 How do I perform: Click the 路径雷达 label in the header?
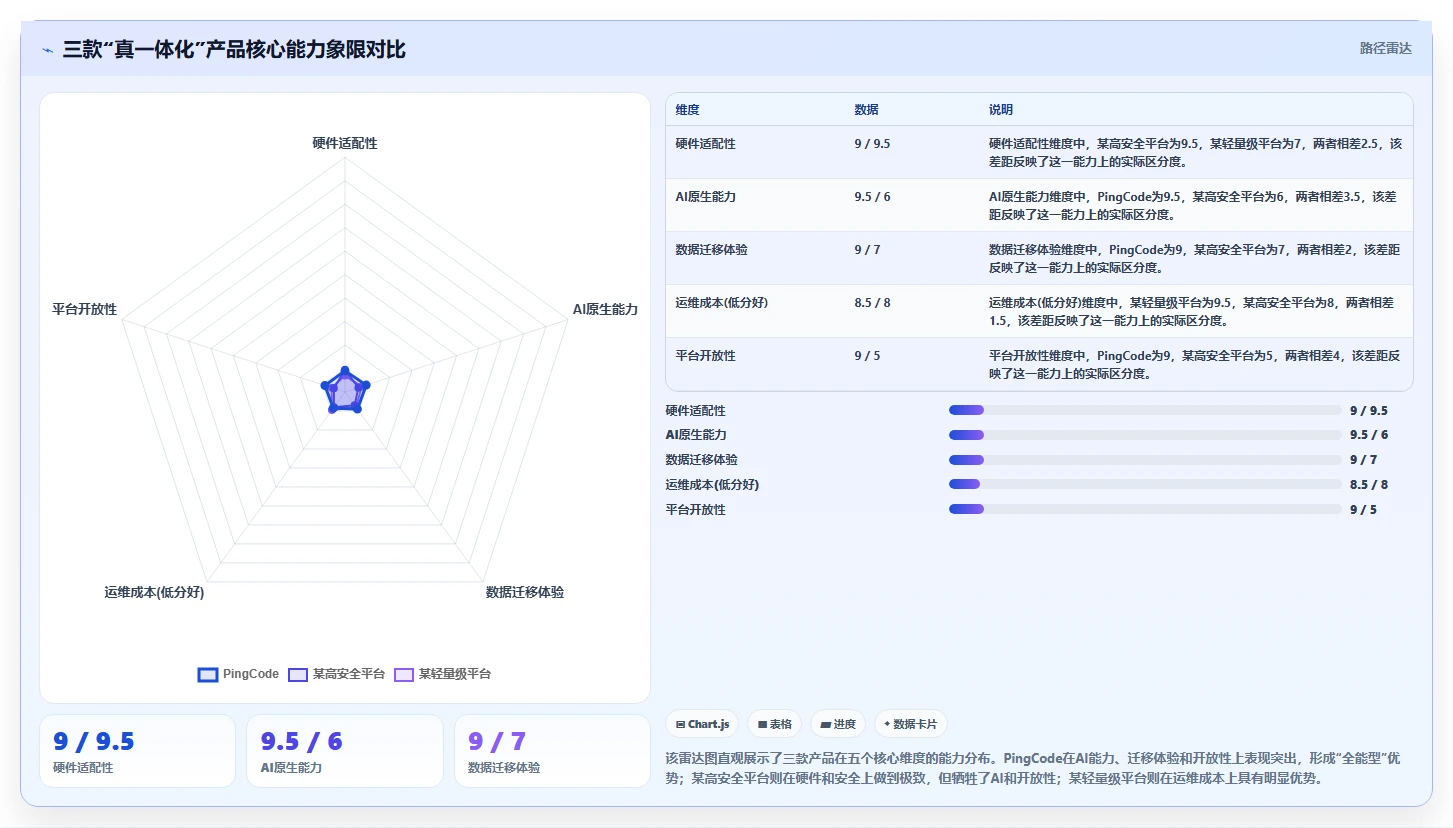point(1385,48)
